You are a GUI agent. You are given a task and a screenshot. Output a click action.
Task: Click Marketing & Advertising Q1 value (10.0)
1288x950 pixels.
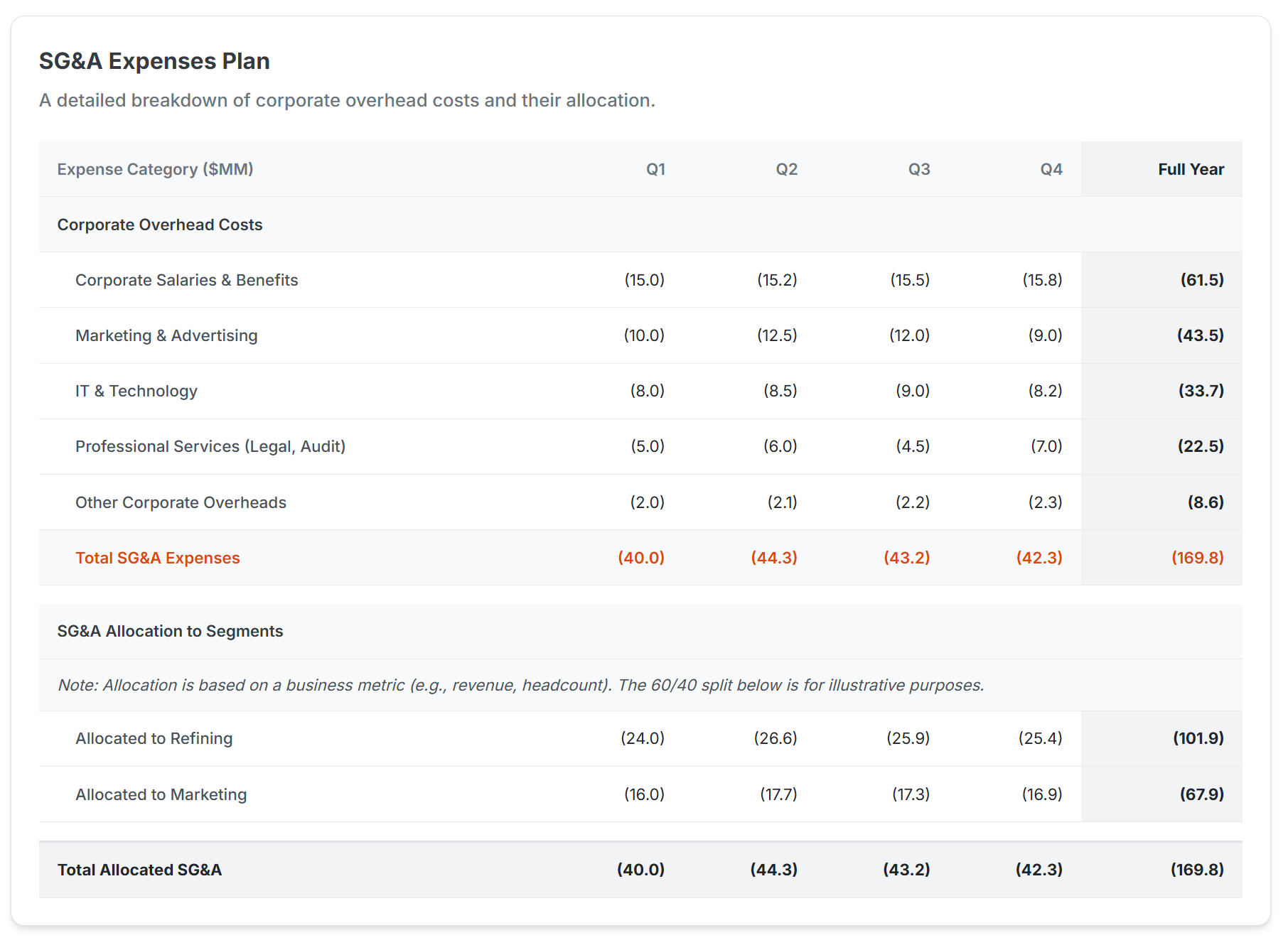click(644, 335)
